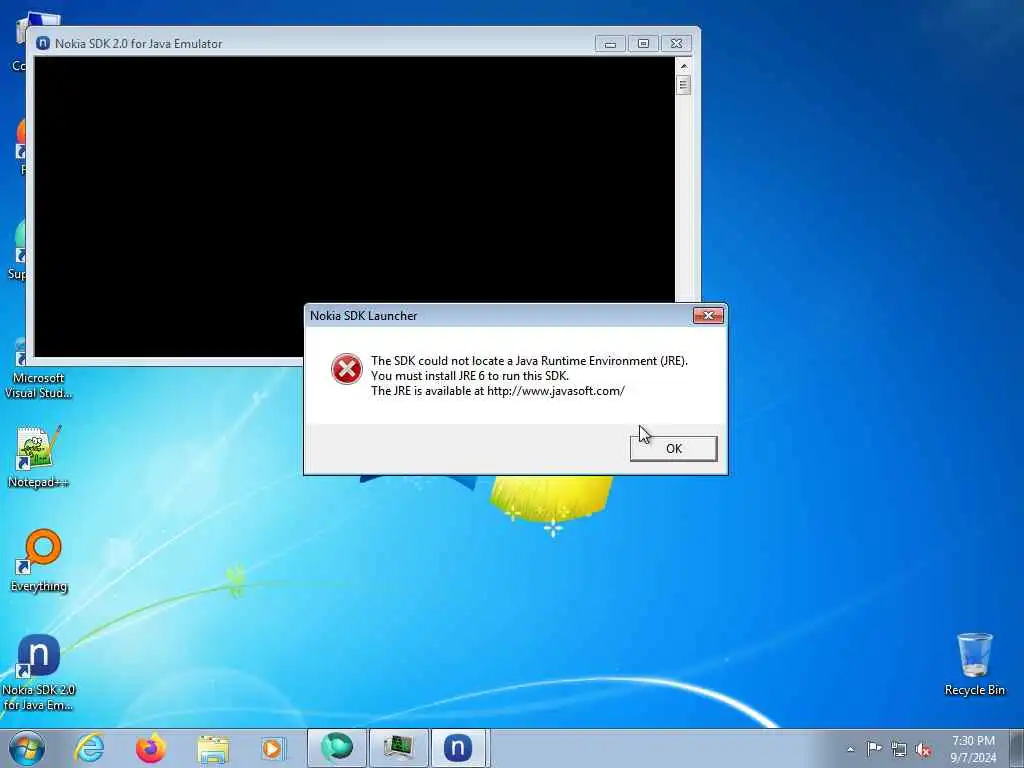Screen dimensions: 1024x768
Task: Select the Notepad++ desktop shortcut
Action: click(38, 456)
